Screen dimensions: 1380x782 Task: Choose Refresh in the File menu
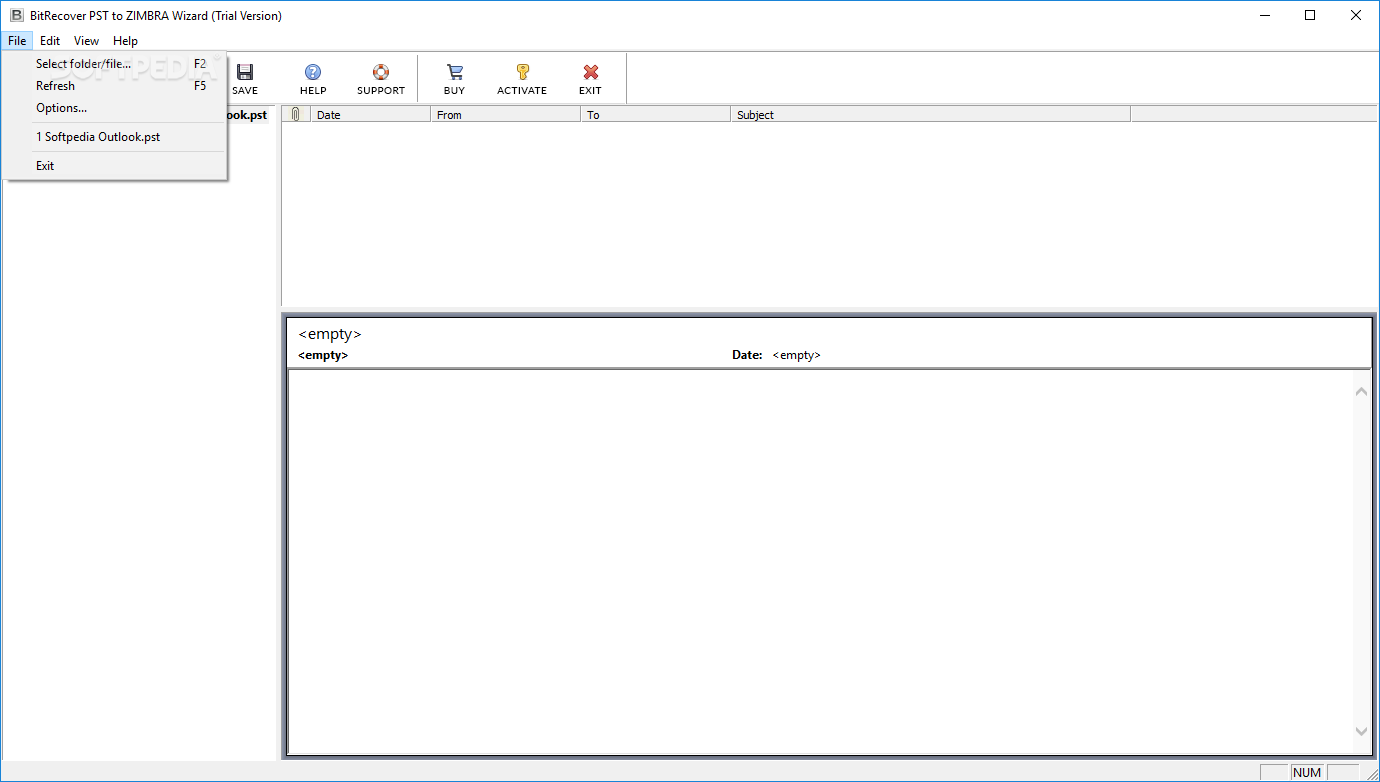pos(115,86)
